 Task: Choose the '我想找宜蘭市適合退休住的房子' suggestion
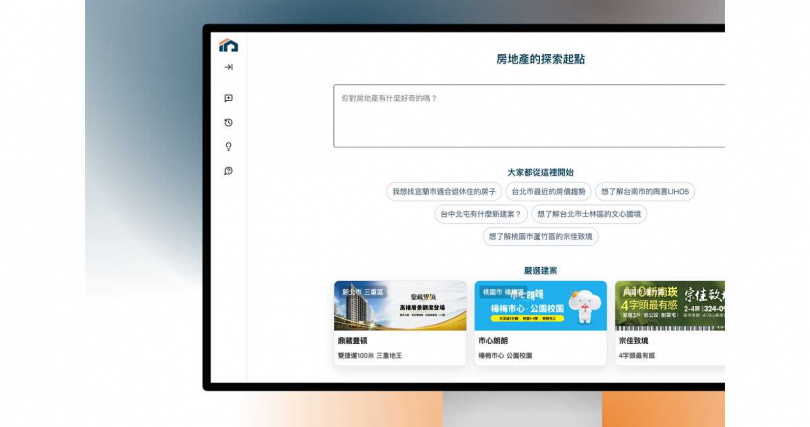coord(444,192)
